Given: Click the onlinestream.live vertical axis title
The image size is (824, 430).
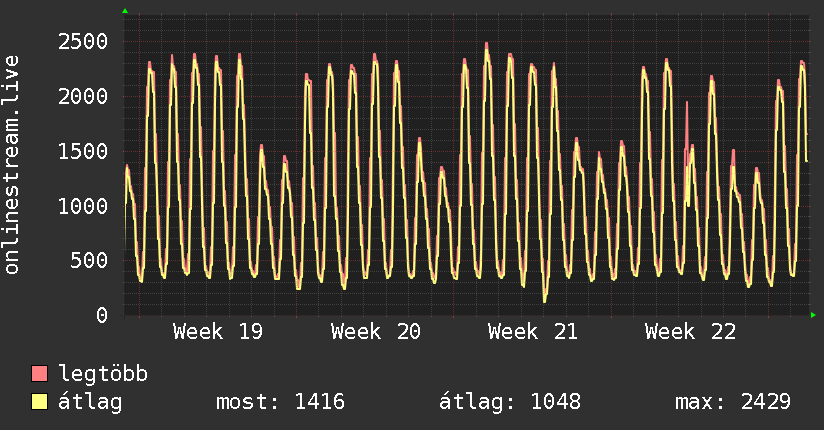Looking at the screenshot, I should click(x=12, y=165).
